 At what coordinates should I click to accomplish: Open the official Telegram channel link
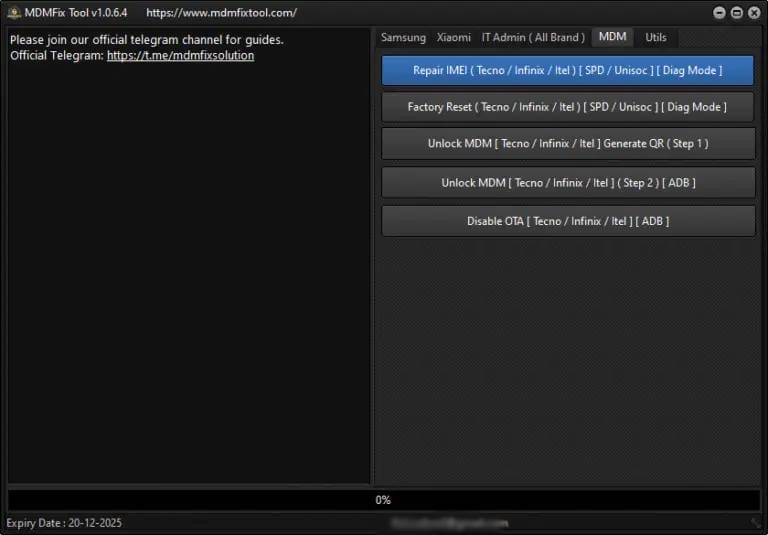point(180,56)
